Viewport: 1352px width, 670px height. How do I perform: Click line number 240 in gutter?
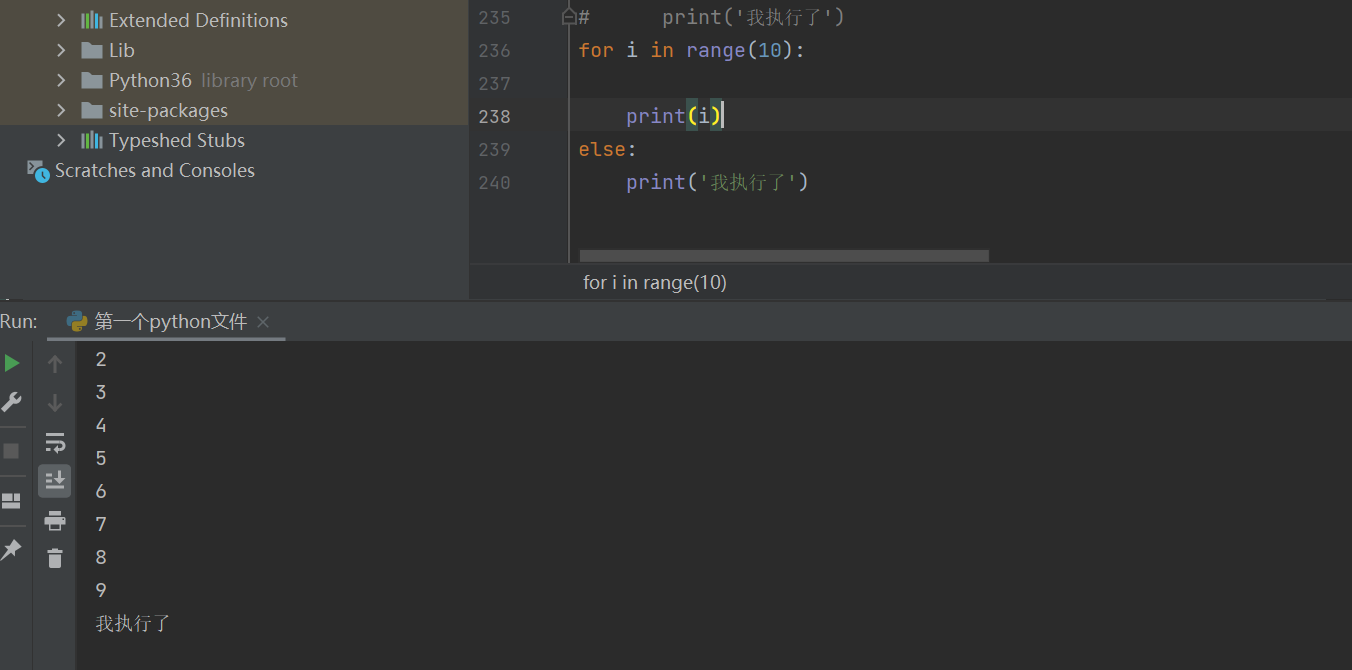(x=494, y=182)
